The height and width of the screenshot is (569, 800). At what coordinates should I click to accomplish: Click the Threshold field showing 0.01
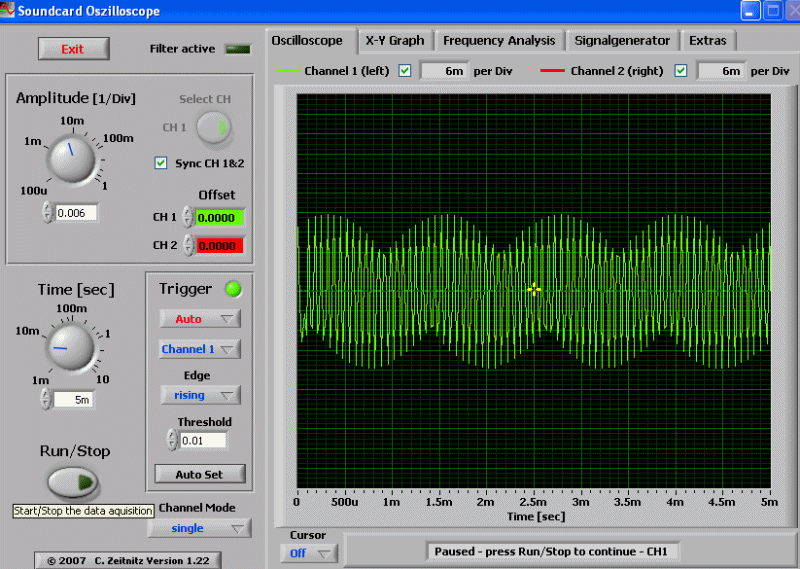tap(203, 440)
